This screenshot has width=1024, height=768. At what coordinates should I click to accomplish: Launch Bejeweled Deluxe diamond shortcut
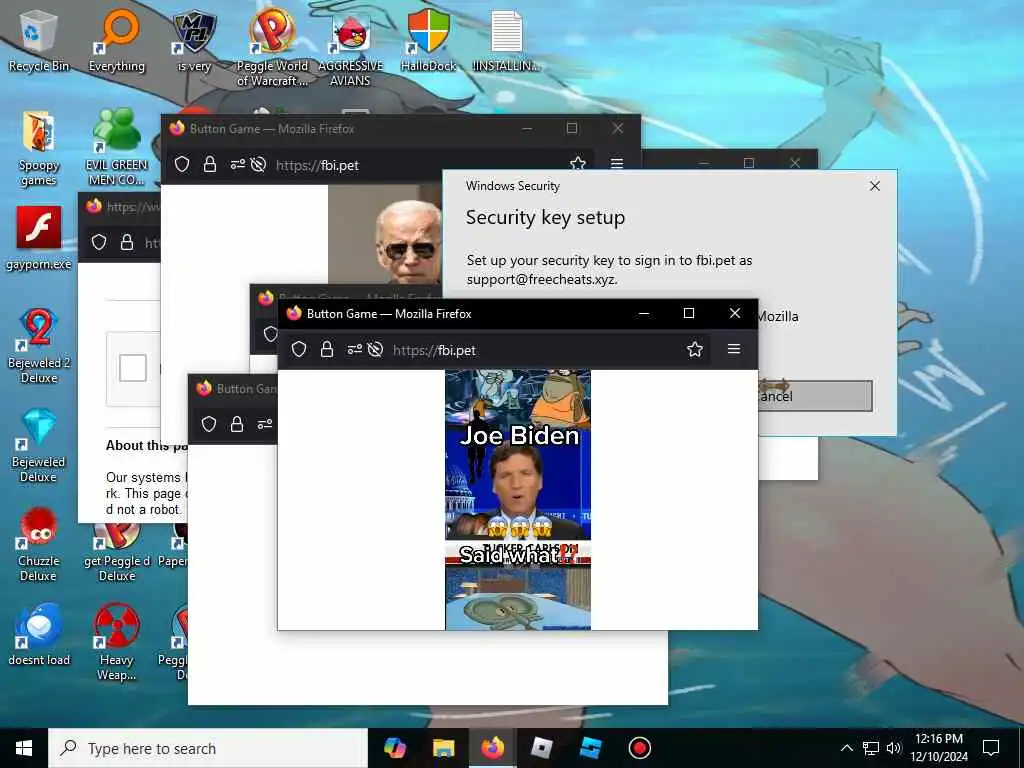tap(39, 445)
